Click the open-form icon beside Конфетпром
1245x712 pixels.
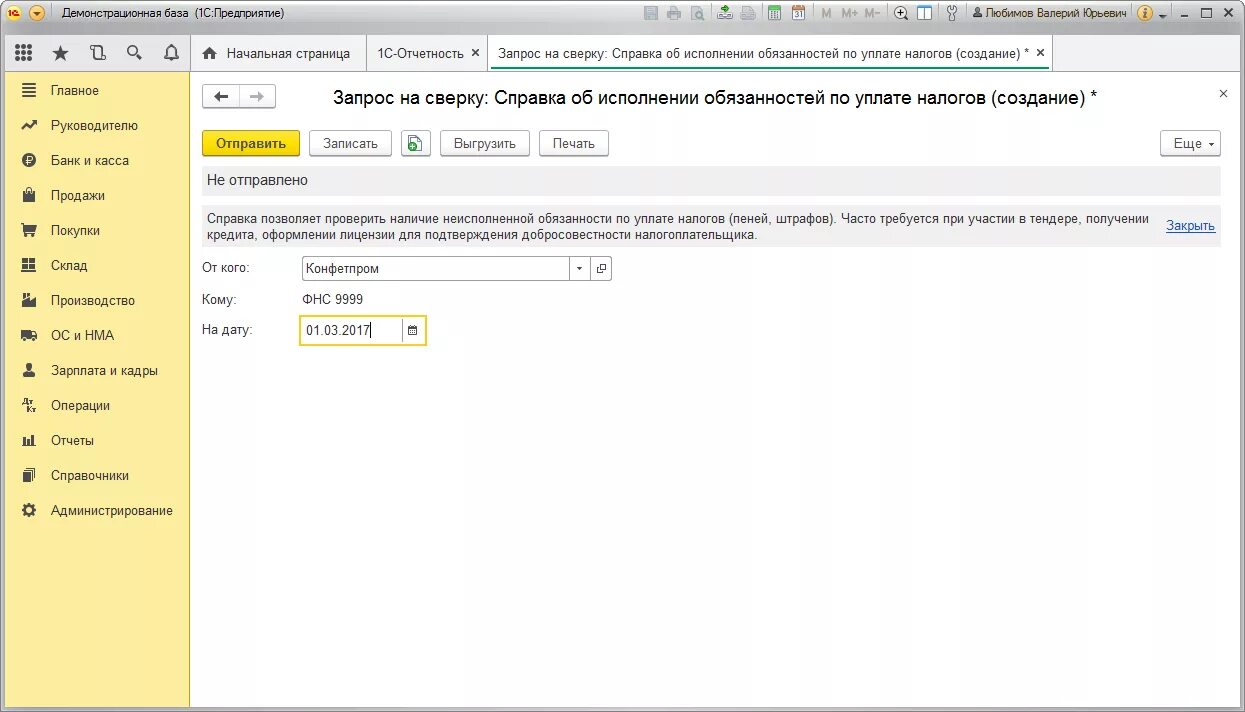601,268
